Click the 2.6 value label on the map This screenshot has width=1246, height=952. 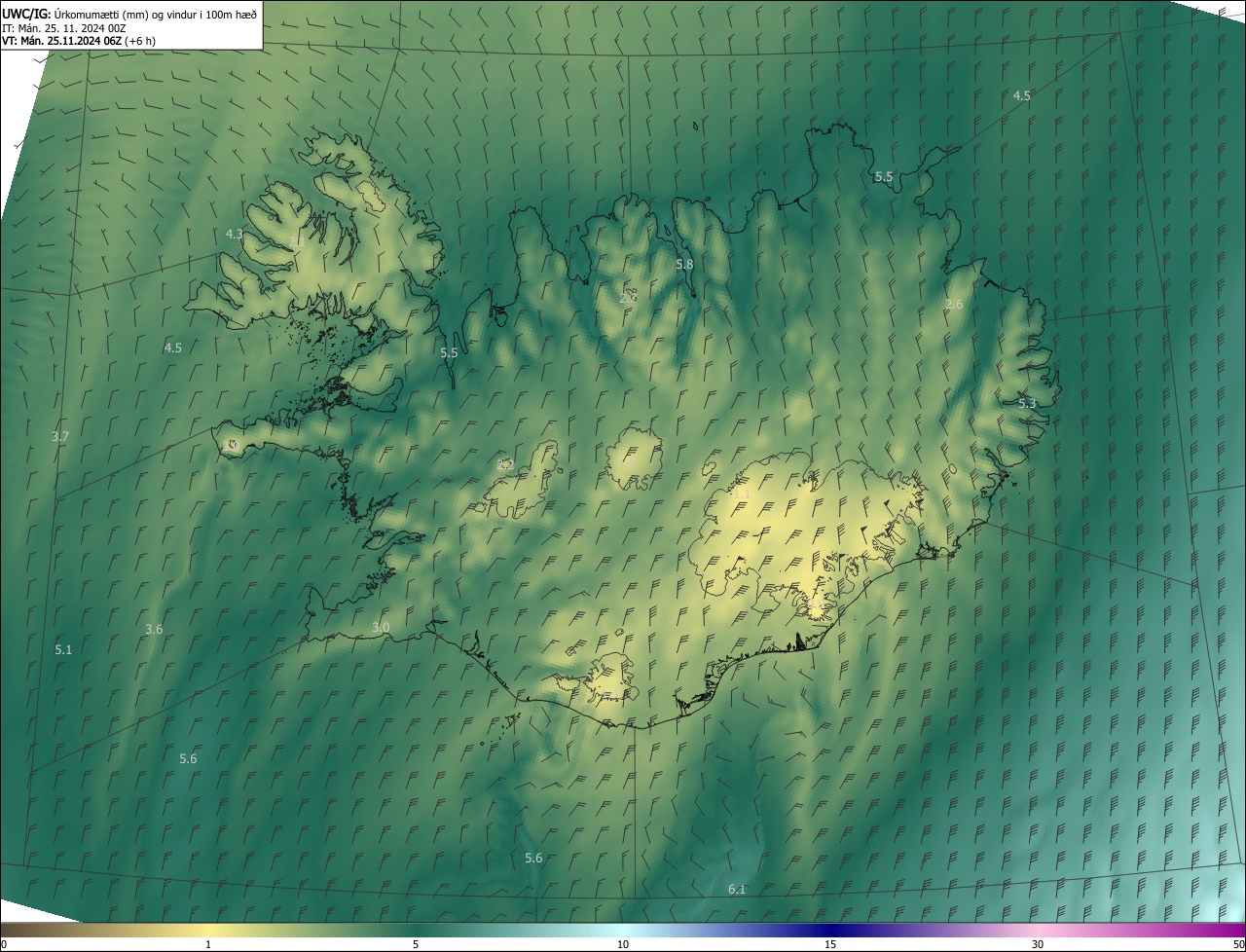click(x=954, y=305)
